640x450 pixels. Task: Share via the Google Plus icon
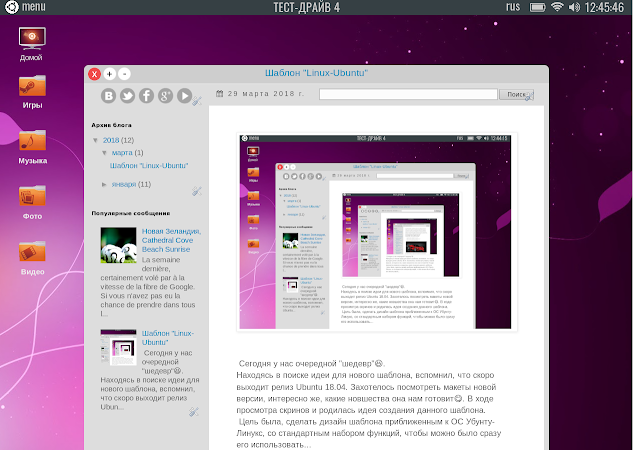point(165,96)
